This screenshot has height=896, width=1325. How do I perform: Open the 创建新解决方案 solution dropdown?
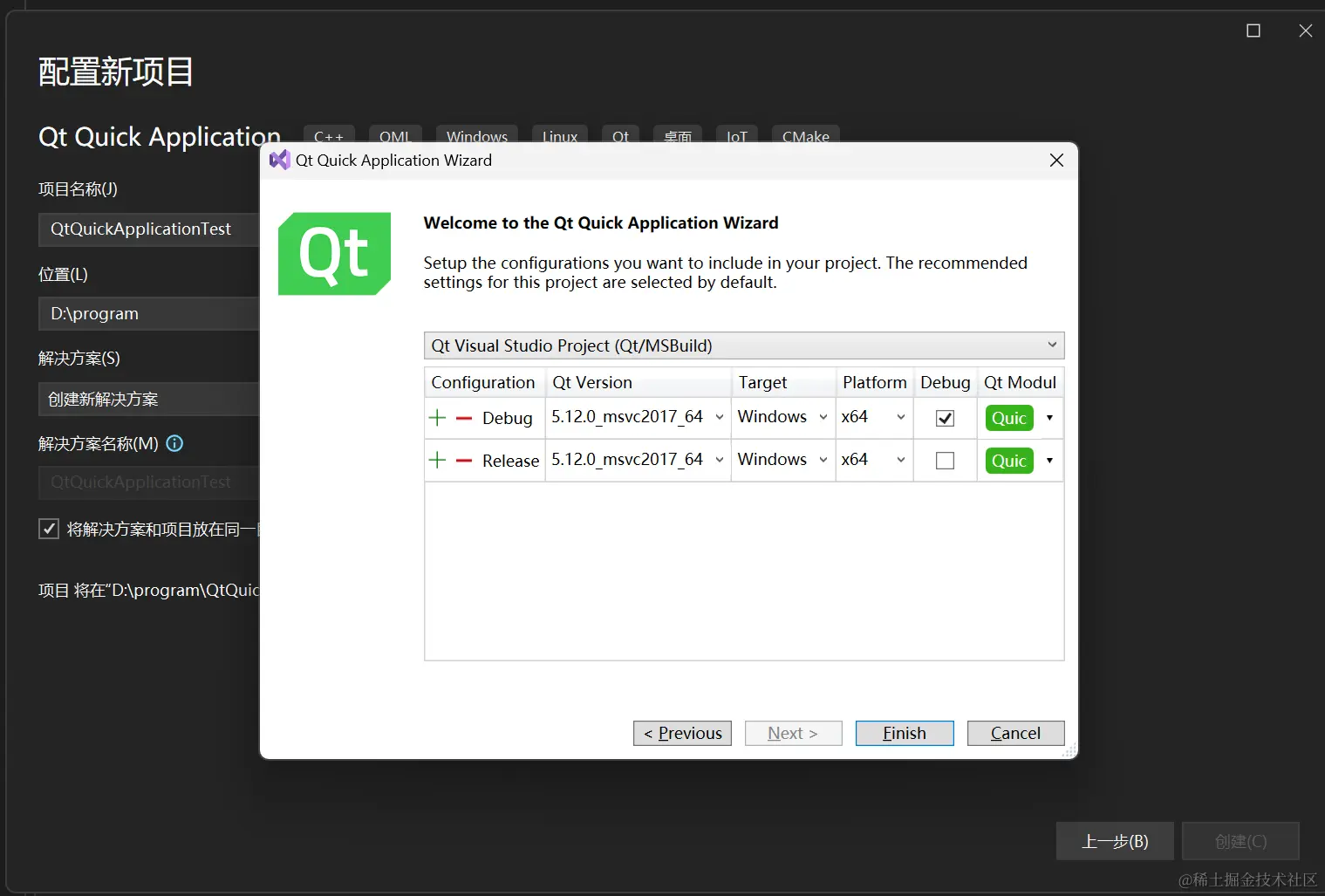point(149,399)
